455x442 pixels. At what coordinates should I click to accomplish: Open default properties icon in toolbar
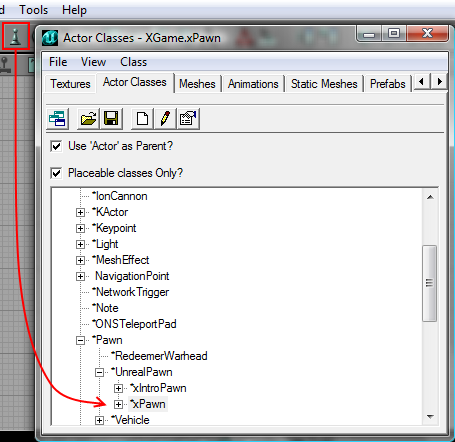[188, 119]
